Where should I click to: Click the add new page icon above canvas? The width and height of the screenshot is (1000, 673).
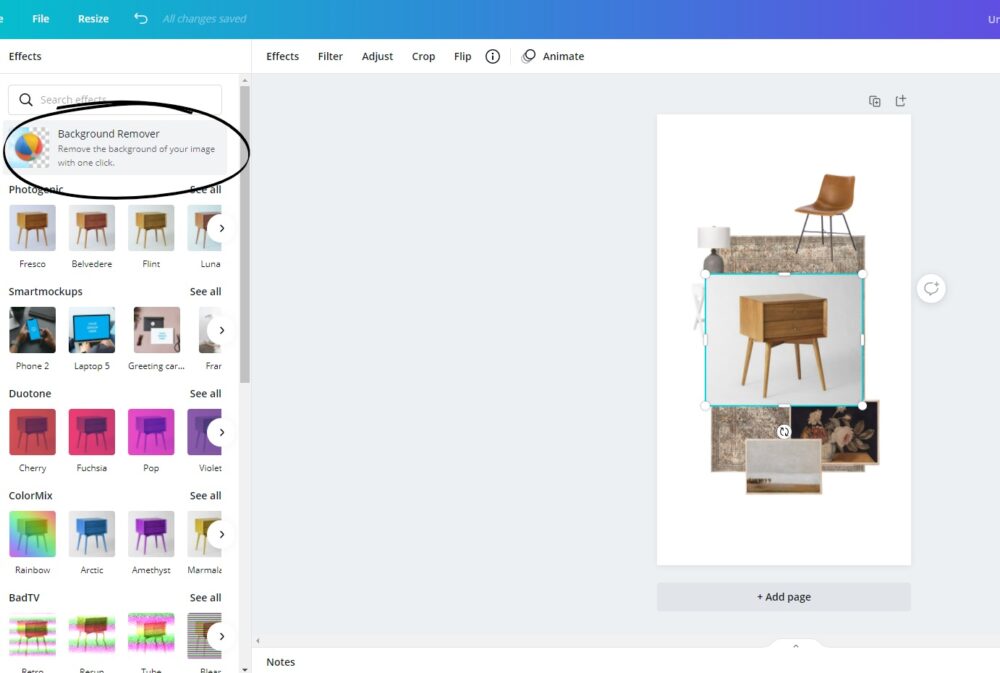pos(901,101)
